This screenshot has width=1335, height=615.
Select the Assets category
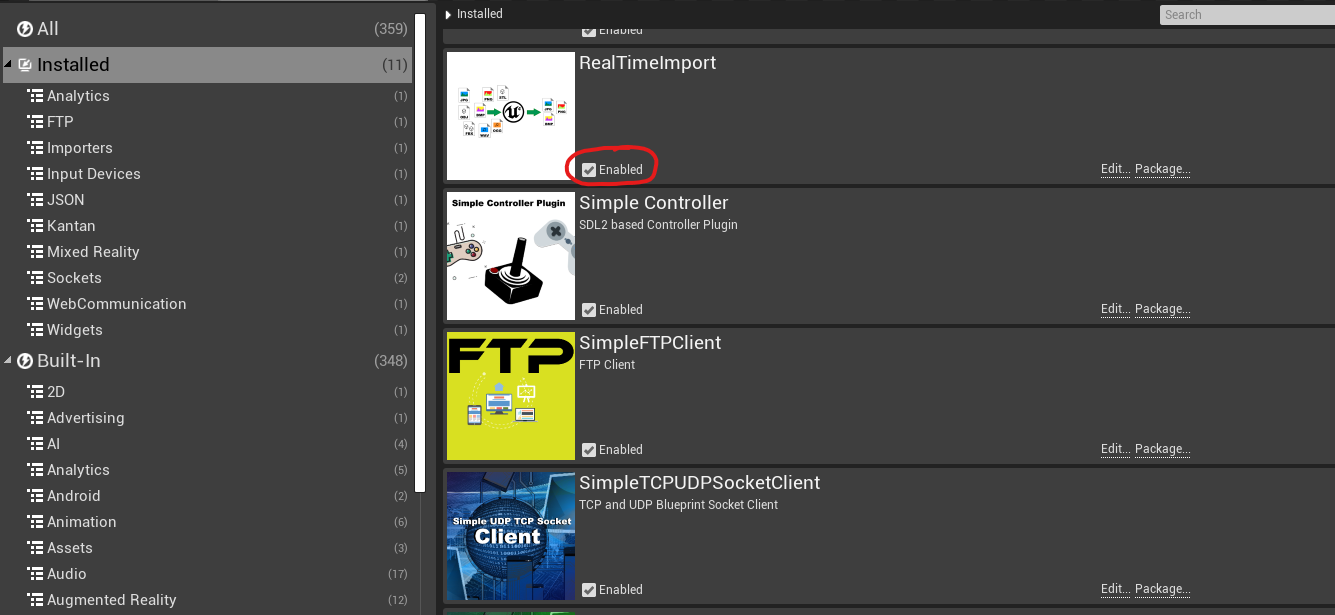(207, 548)
